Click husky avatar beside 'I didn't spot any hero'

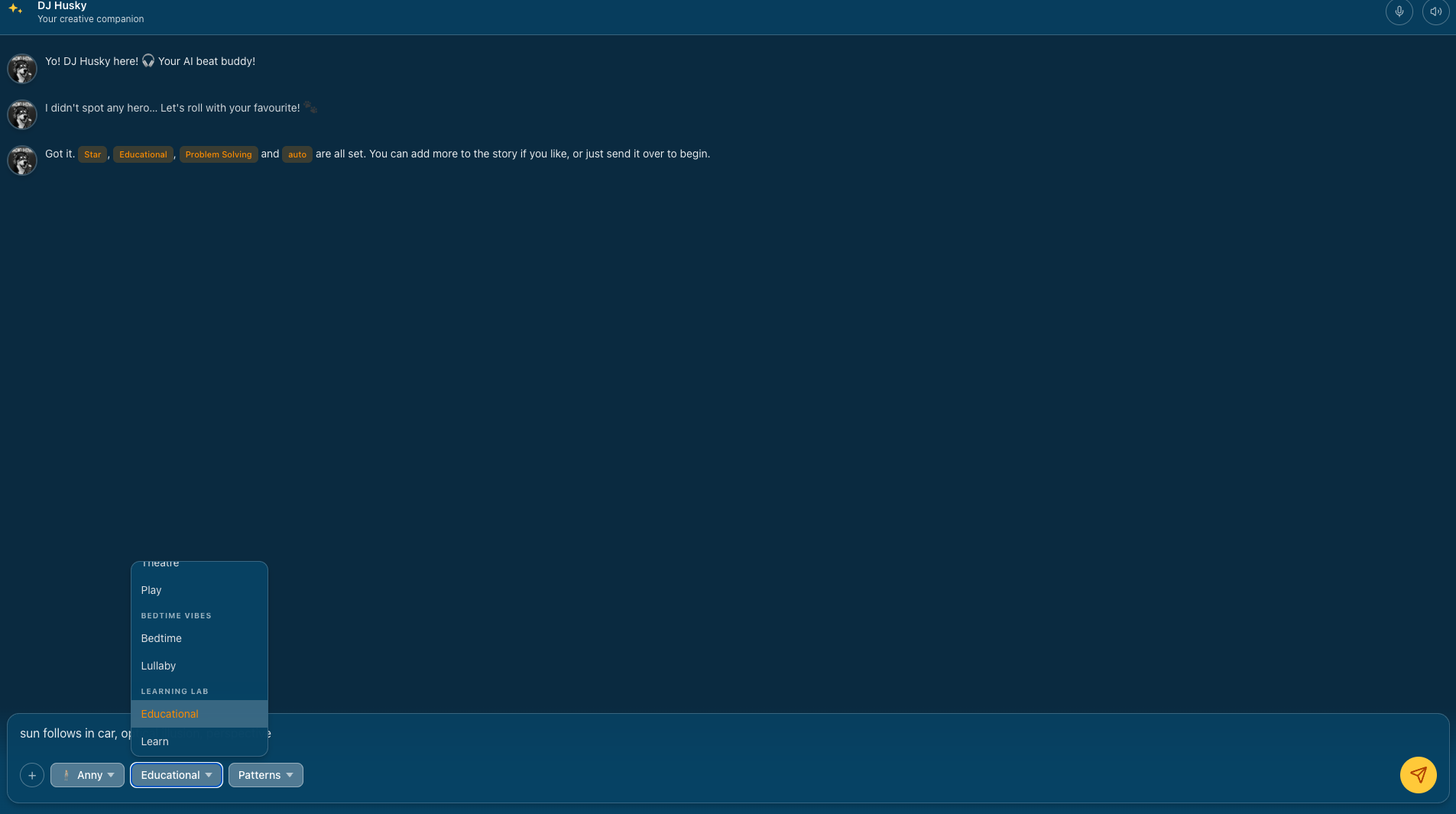point(22,115)
